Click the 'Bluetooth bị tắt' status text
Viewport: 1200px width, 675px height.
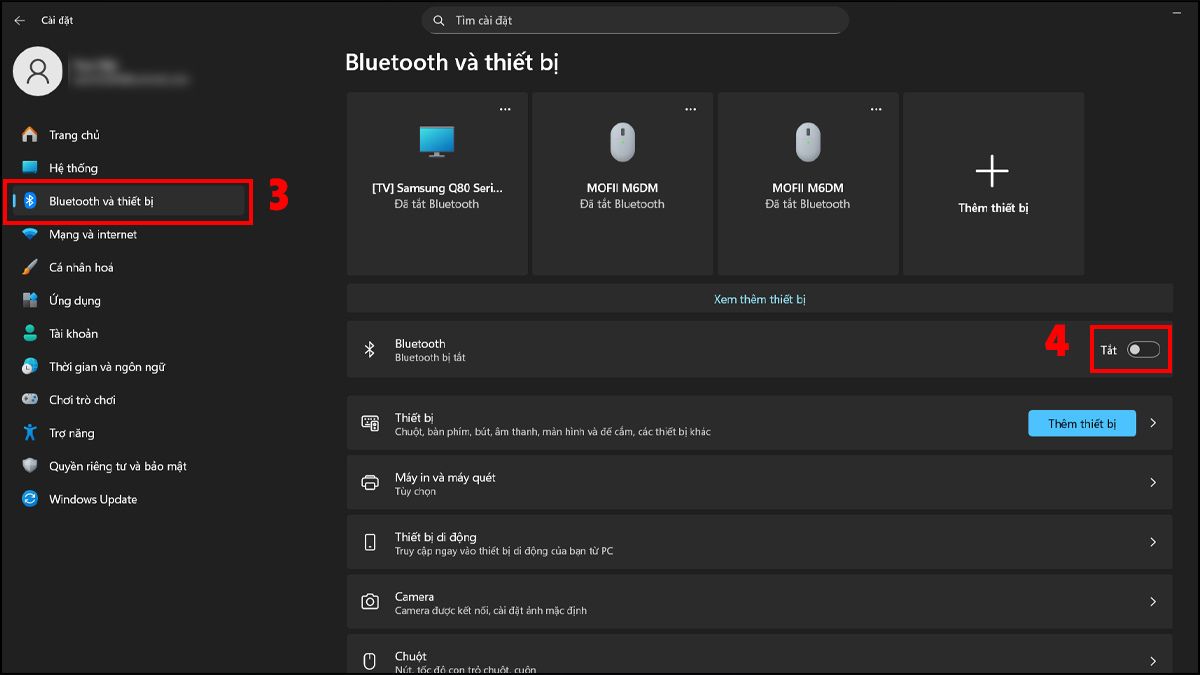click(x=430, y=357)
